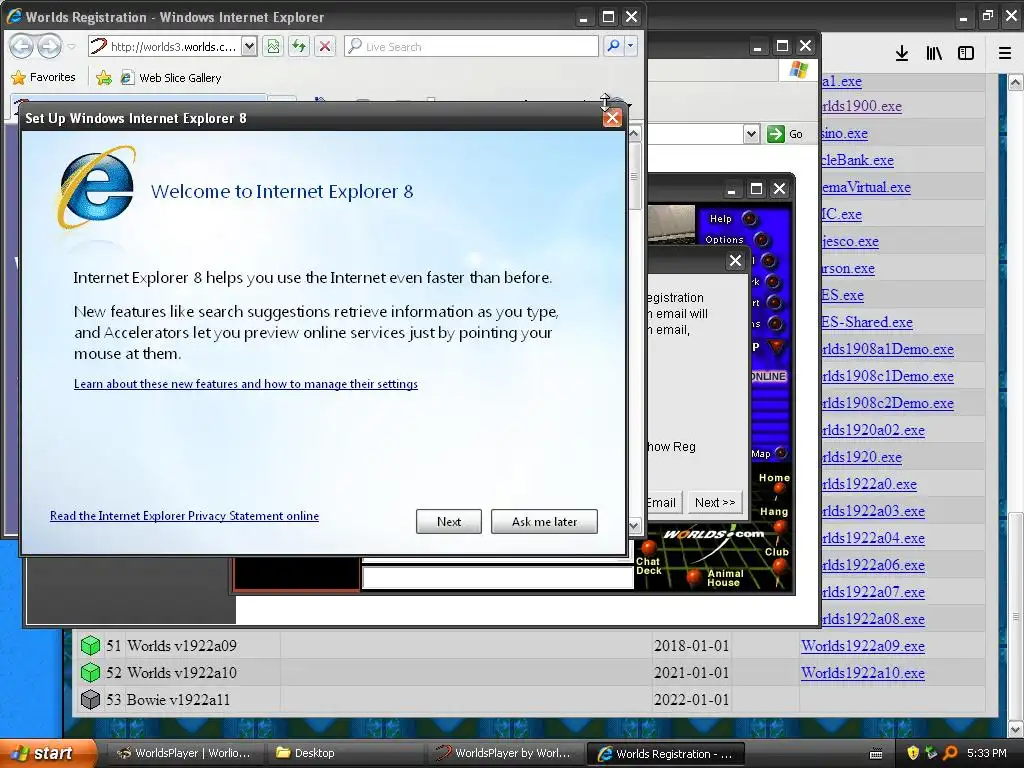Viewport: 1024px width, 768px height.
Task: Click the link ending in 1920a02.exe
Action: [x=873, y=430]
